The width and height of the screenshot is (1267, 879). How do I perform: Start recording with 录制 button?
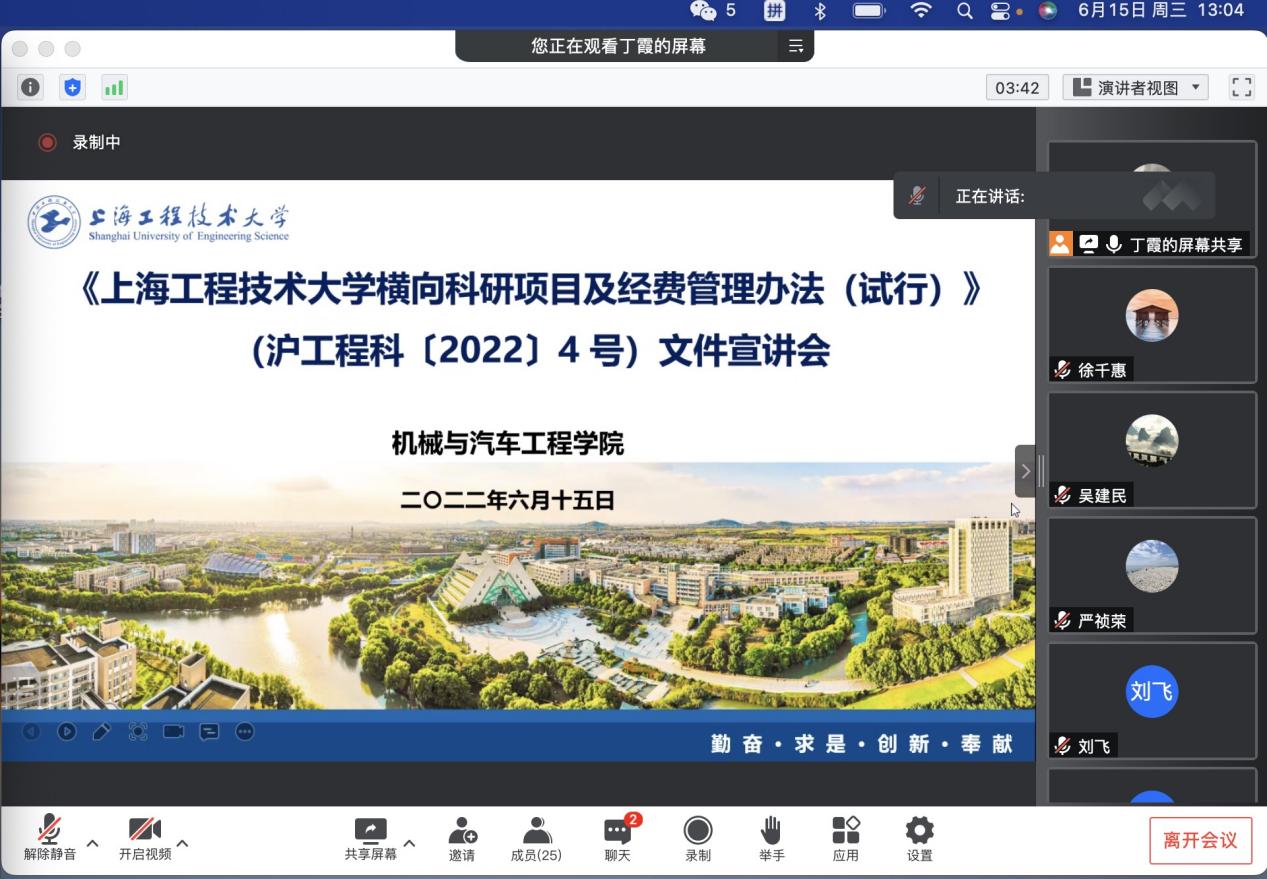[x=698, y=838]
